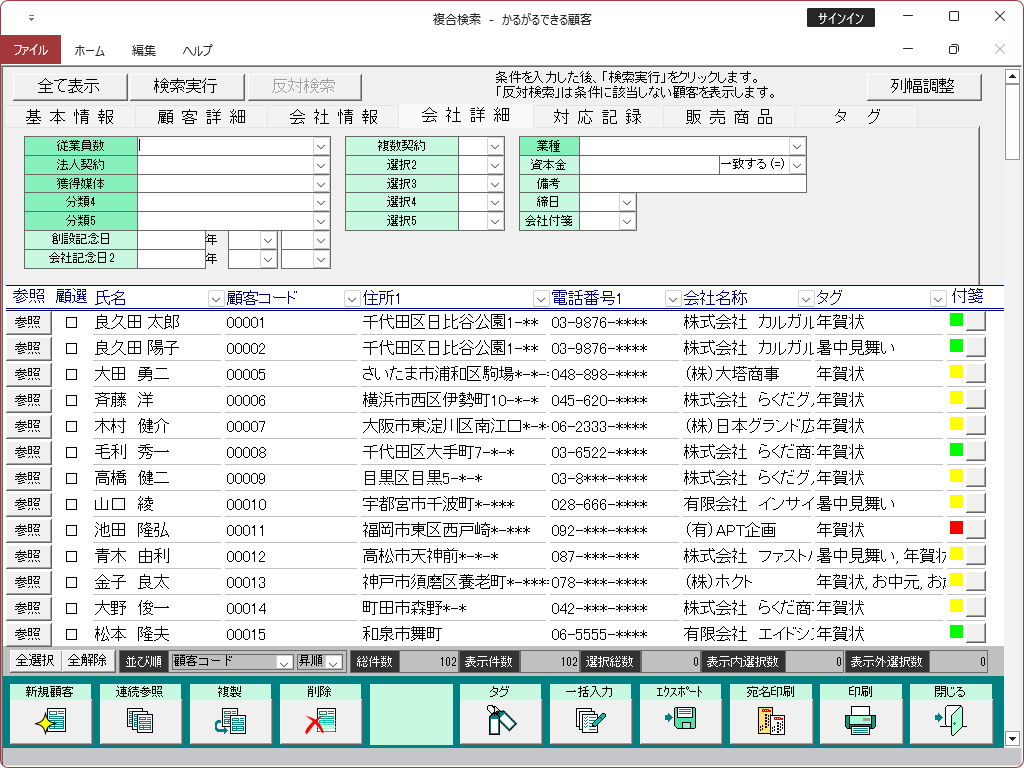Switch to the 対応記録 tab
The image size is (1024, 768).
click(597, 117)
